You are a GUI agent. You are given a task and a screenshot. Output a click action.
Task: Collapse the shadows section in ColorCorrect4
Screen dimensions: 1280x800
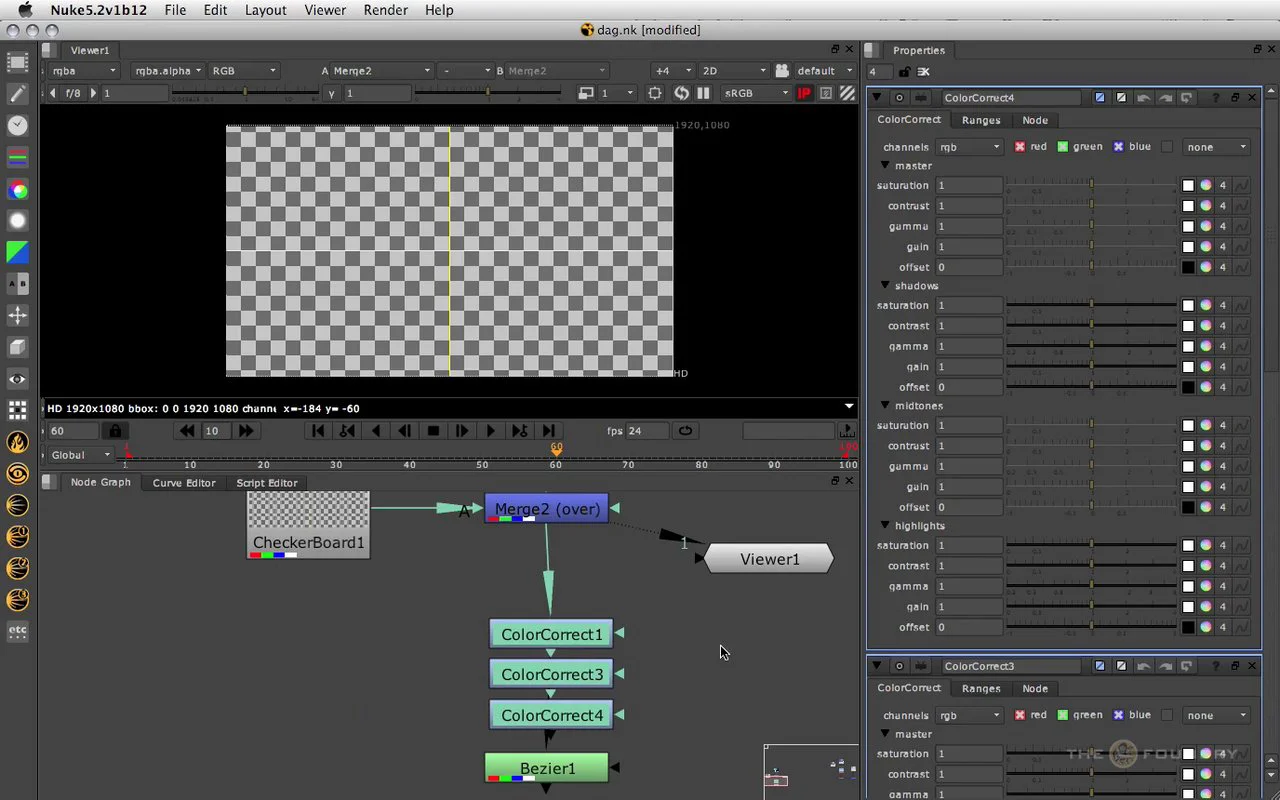pyautogui.click(x=886, y=286)
